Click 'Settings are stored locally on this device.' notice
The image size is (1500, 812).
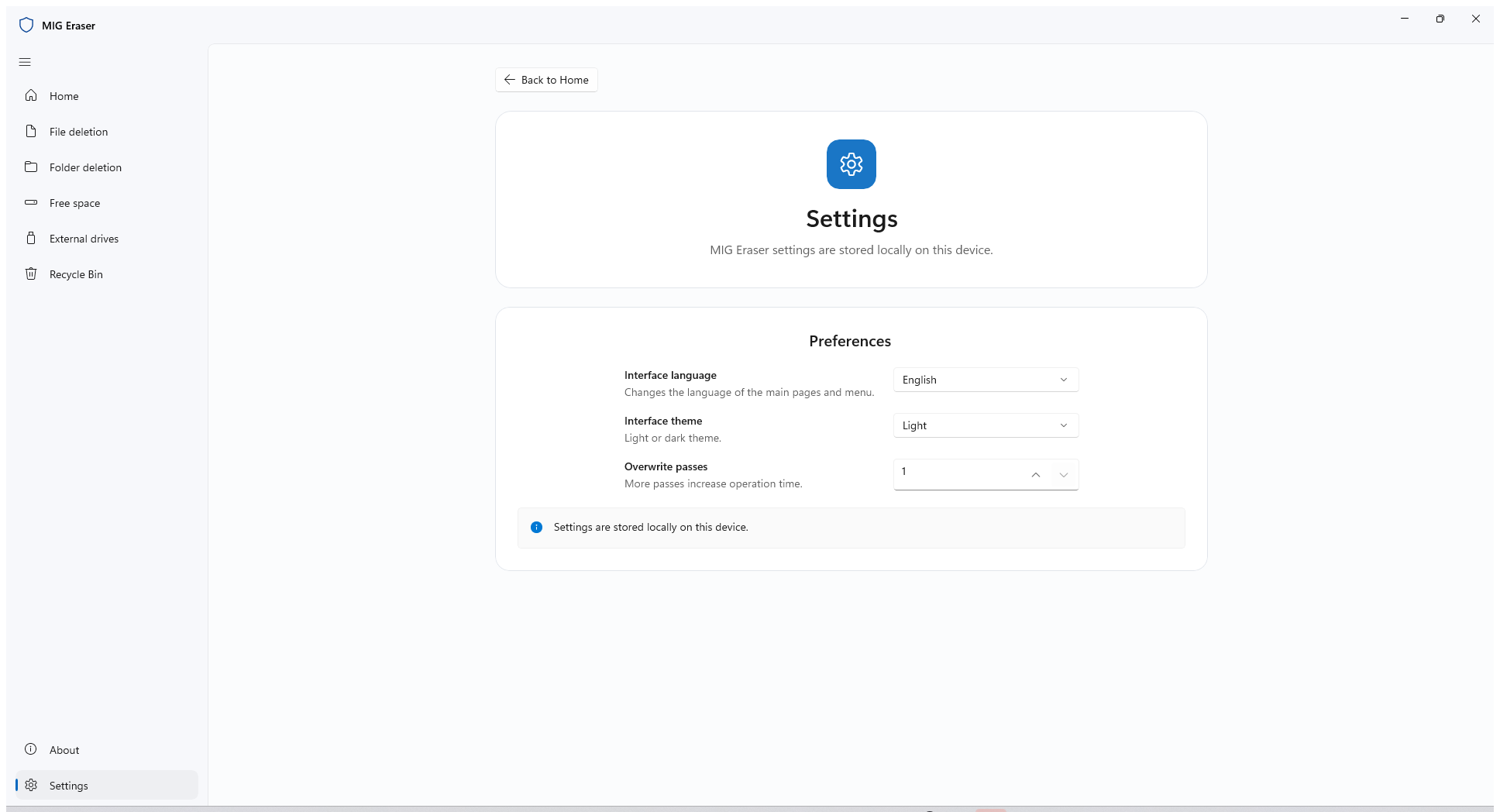coord(851,528)
